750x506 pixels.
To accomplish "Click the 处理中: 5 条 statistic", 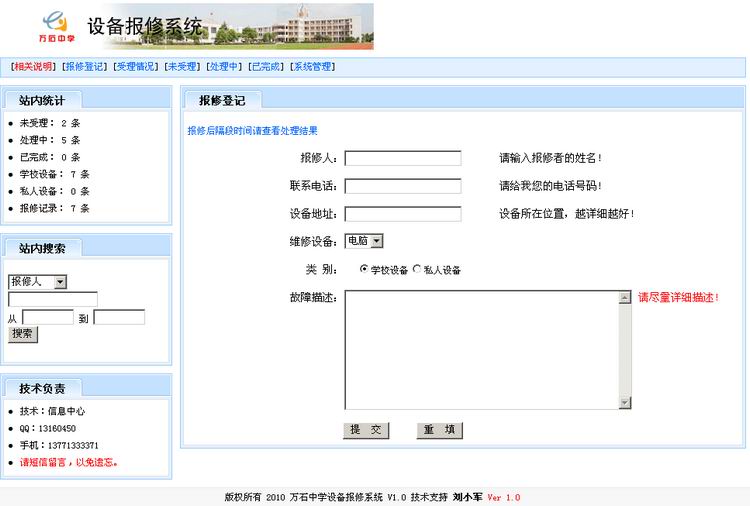I will [50, 141].
